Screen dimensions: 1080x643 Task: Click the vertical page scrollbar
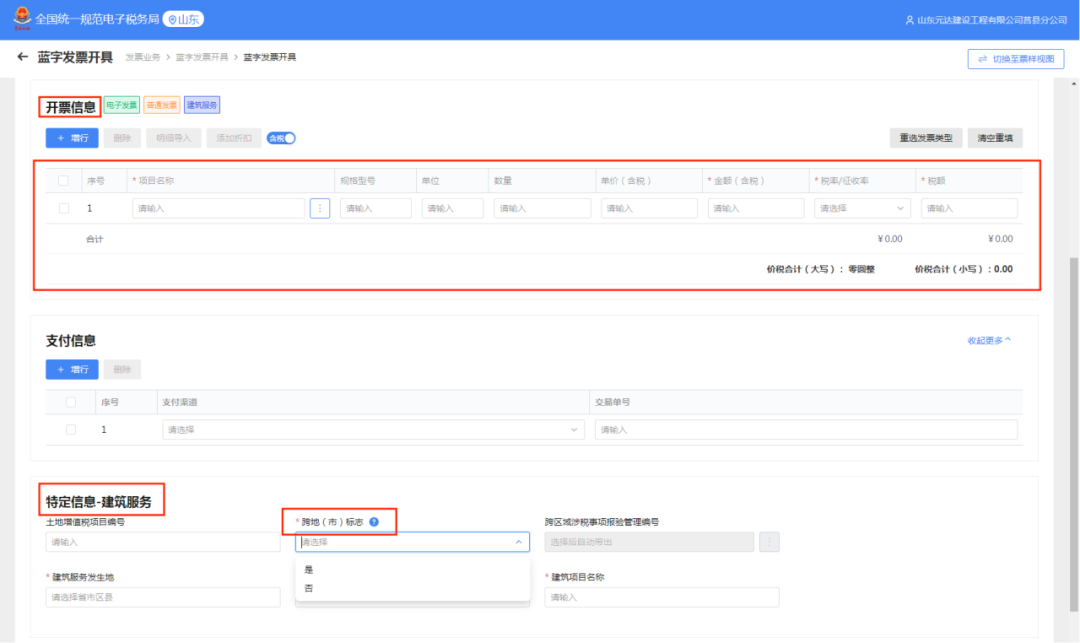pyautogui.click(x=1074, y=434)
